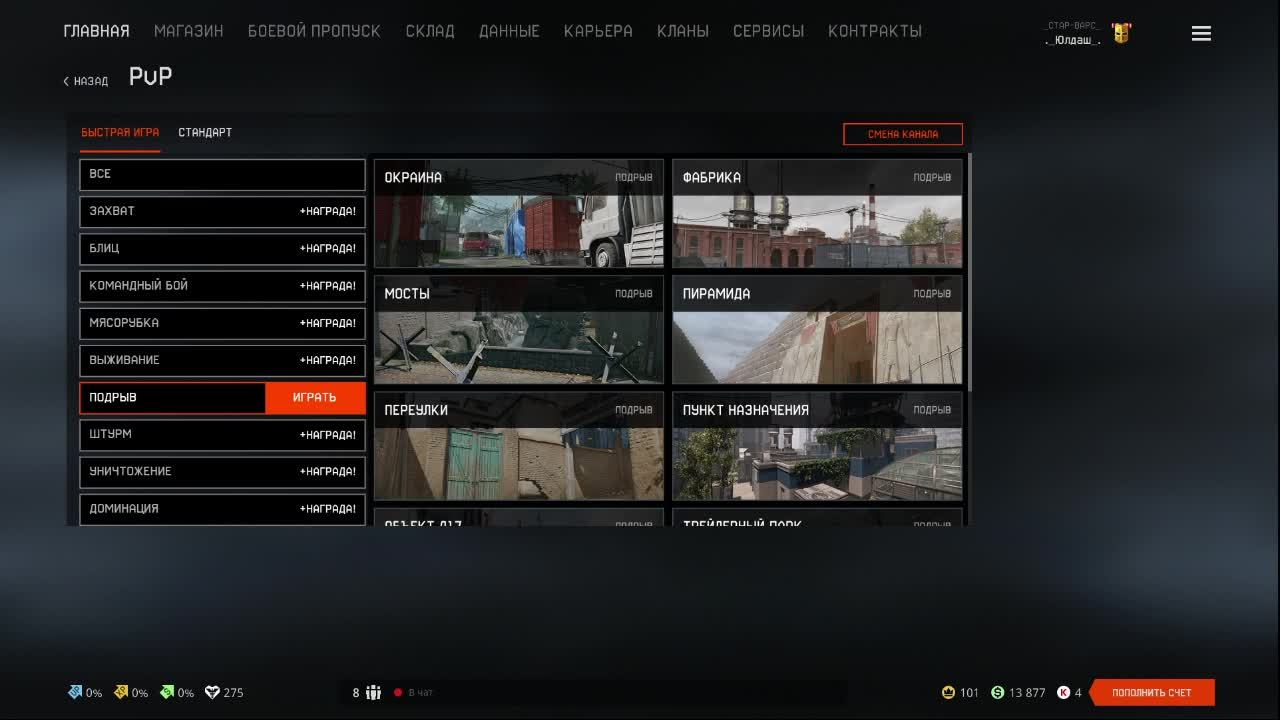
Task: Click the golden helmet rank icon
Action: click(x=1121, y=33)
